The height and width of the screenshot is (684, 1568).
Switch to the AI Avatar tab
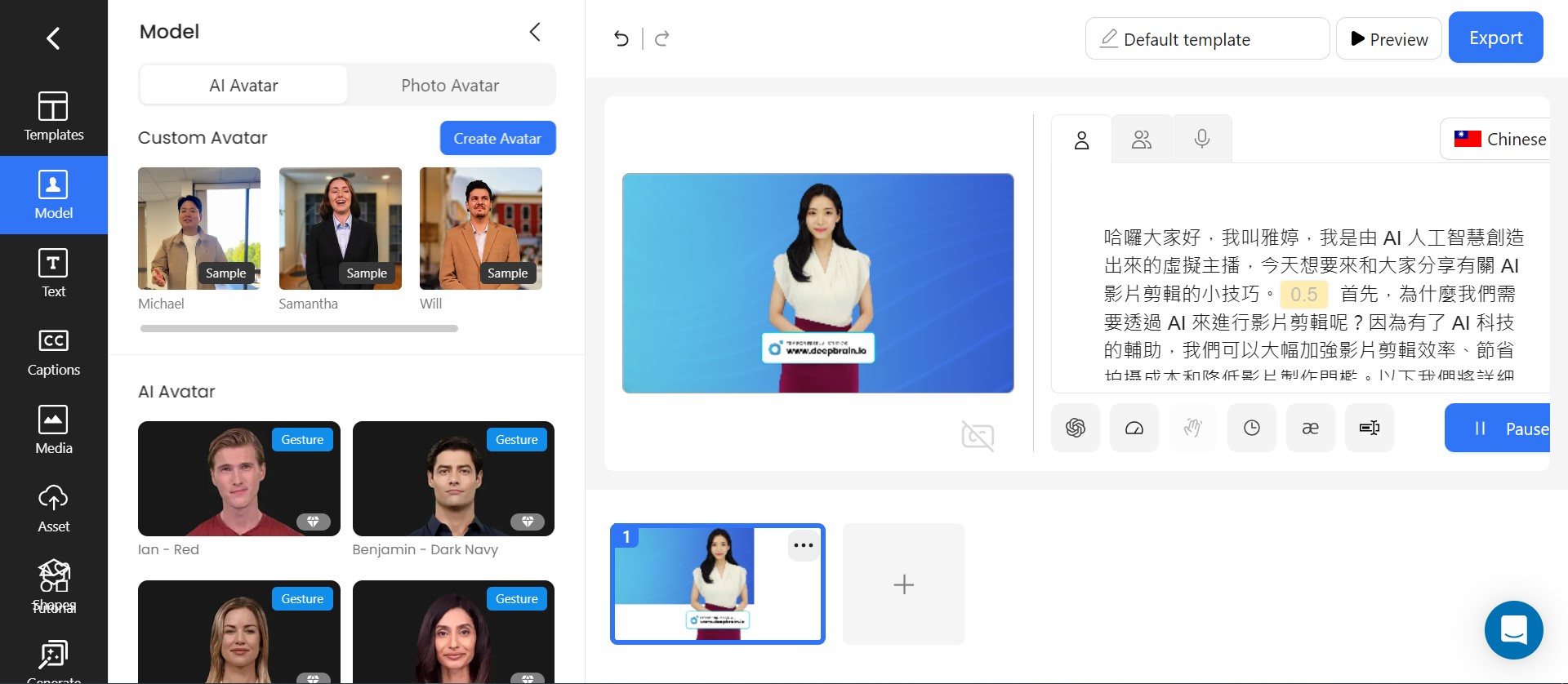pos(243,85)
